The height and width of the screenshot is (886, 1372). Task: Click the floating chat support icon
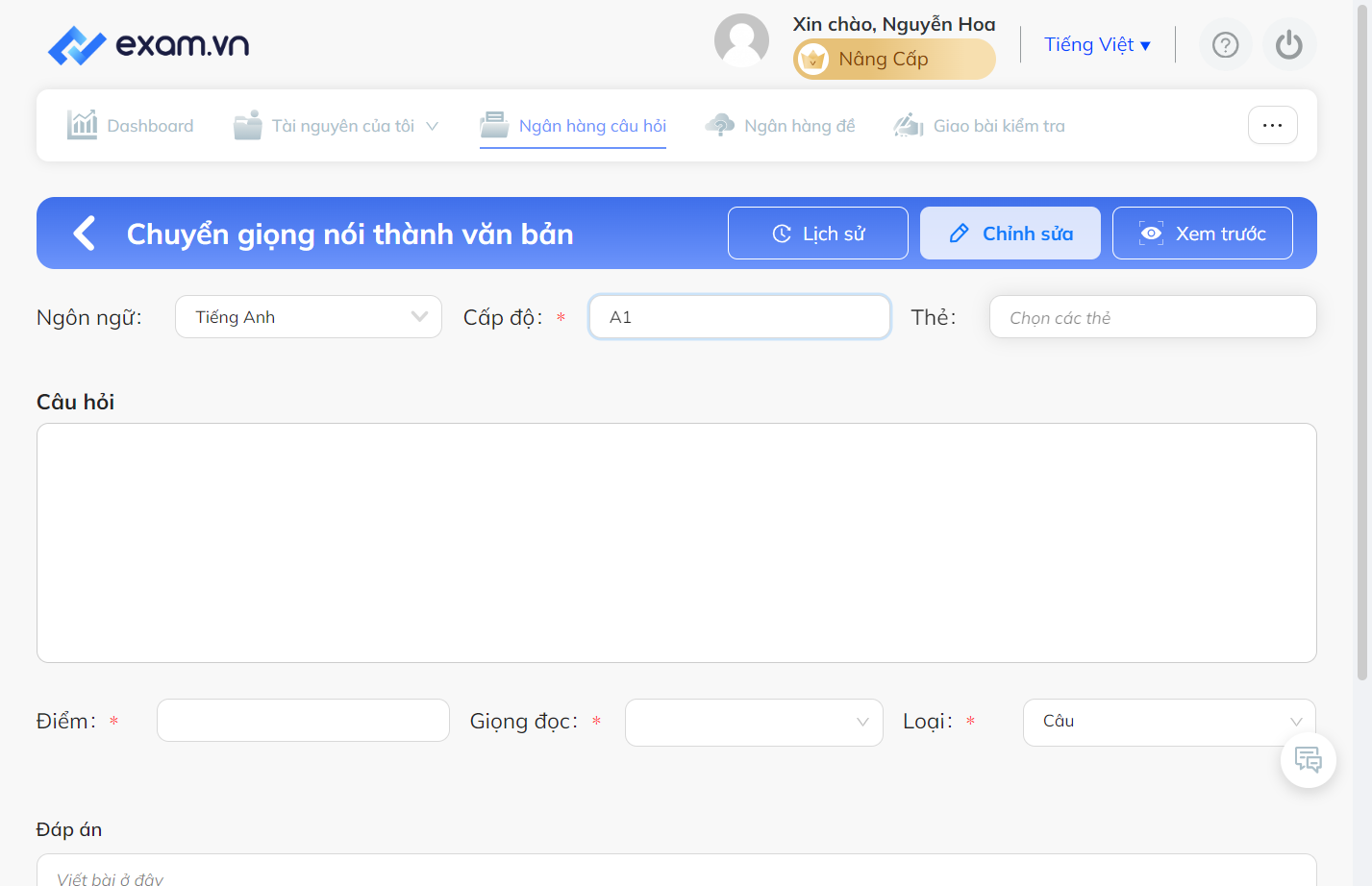1309,760
